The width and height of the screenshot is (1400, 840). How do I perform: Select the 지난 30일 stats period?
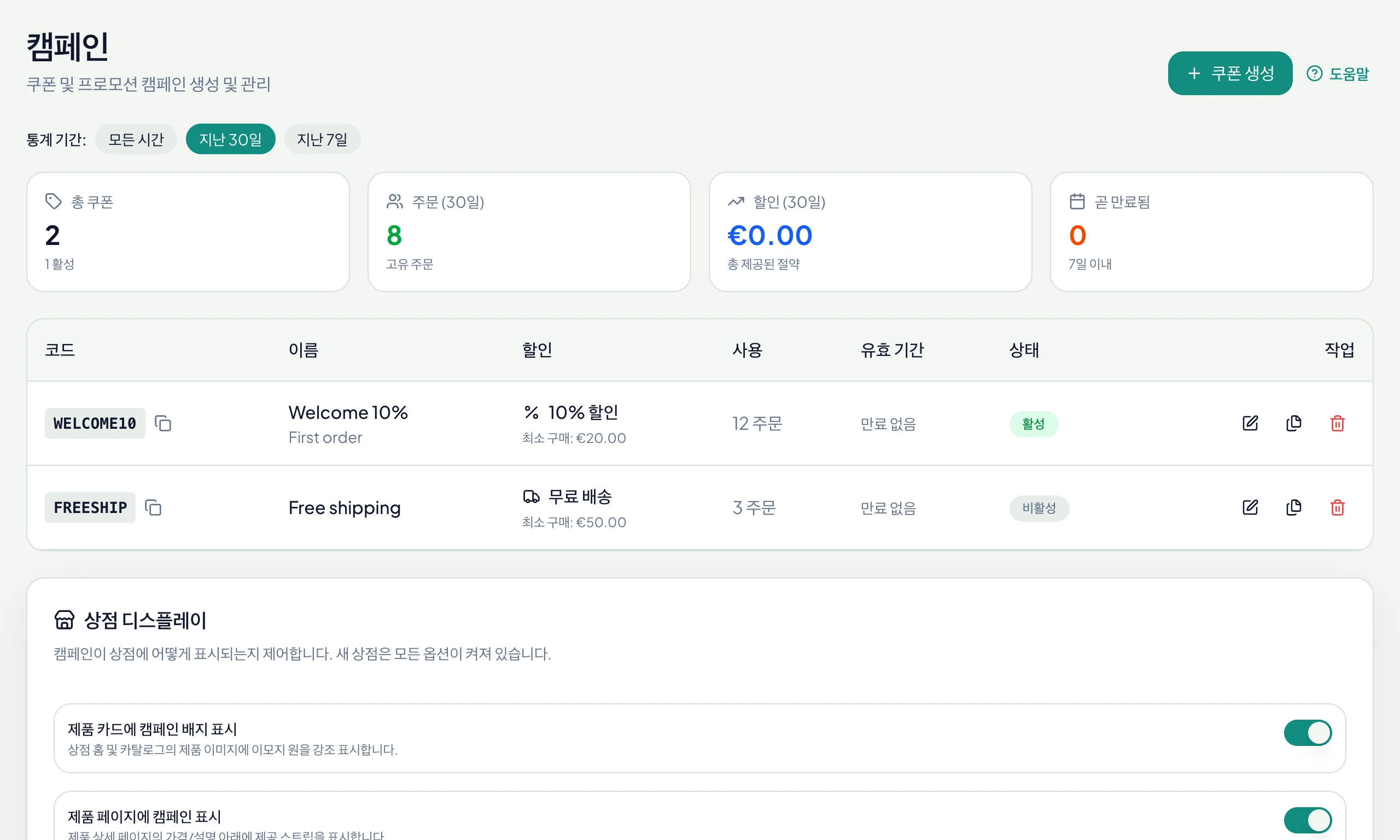click(230, 139)
